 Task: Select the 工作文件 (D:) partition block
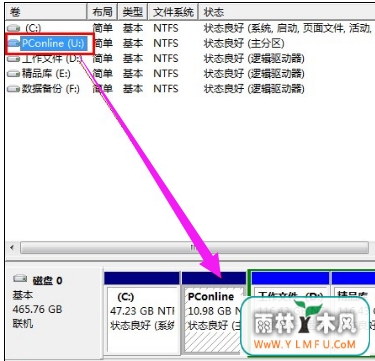(x=289, y=313)
